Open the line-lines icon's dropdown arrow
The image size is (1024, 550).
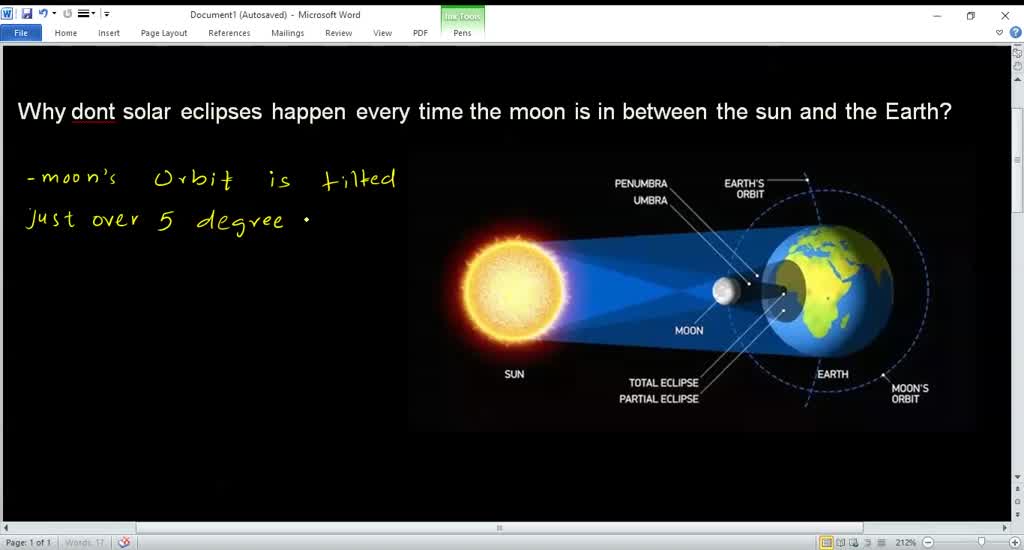coord(93,13)
